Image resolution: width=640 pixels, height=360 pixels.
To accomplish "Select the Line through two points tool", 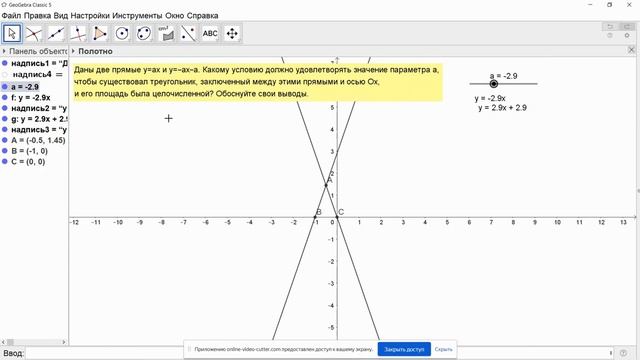I will (56, 33).
